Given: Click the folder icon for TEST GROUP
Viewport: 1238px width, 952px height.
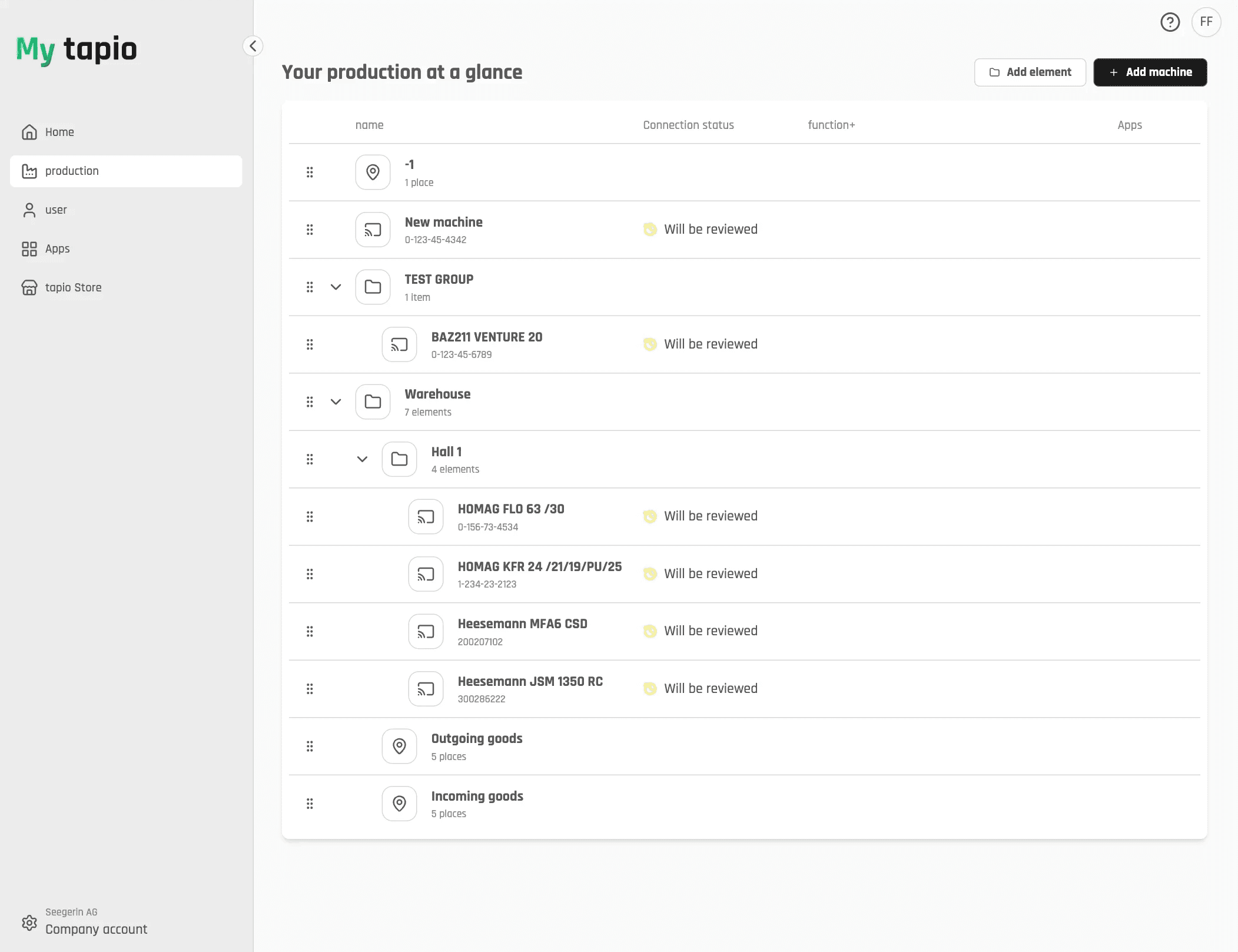Looking at the screenshot, I should 373,287.
